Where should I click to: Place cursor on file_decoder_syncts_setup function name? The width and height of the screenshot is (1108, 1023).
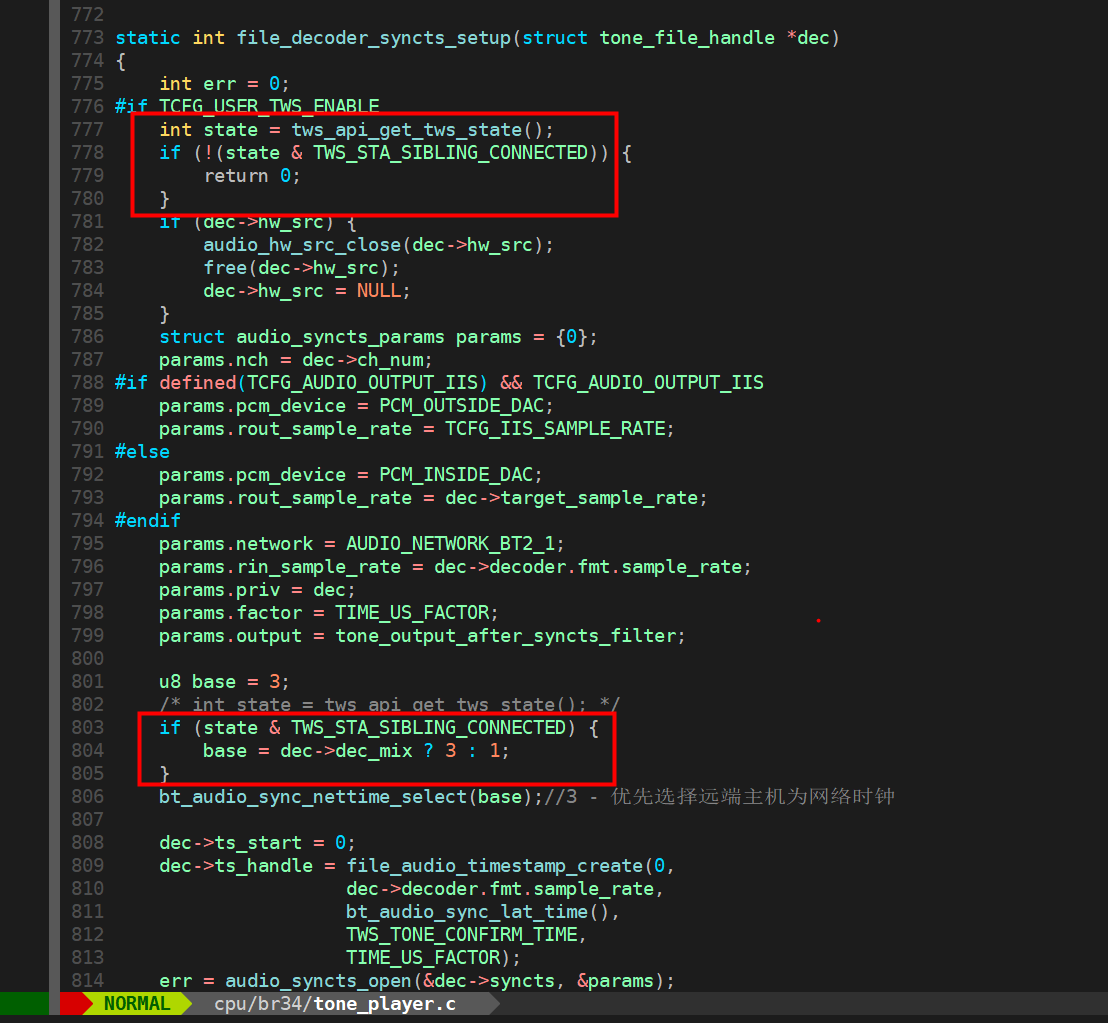coord(373,38)
